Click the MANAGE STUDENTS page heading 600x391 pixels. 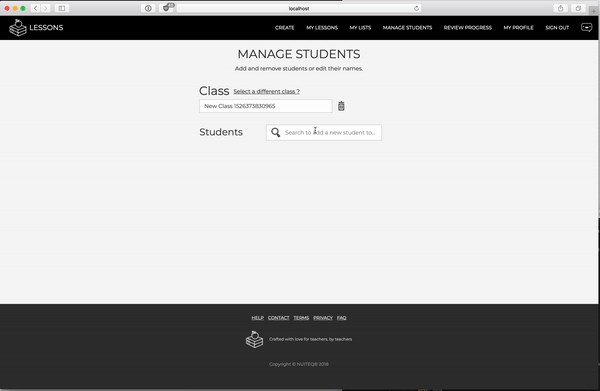tap(299, 54)
